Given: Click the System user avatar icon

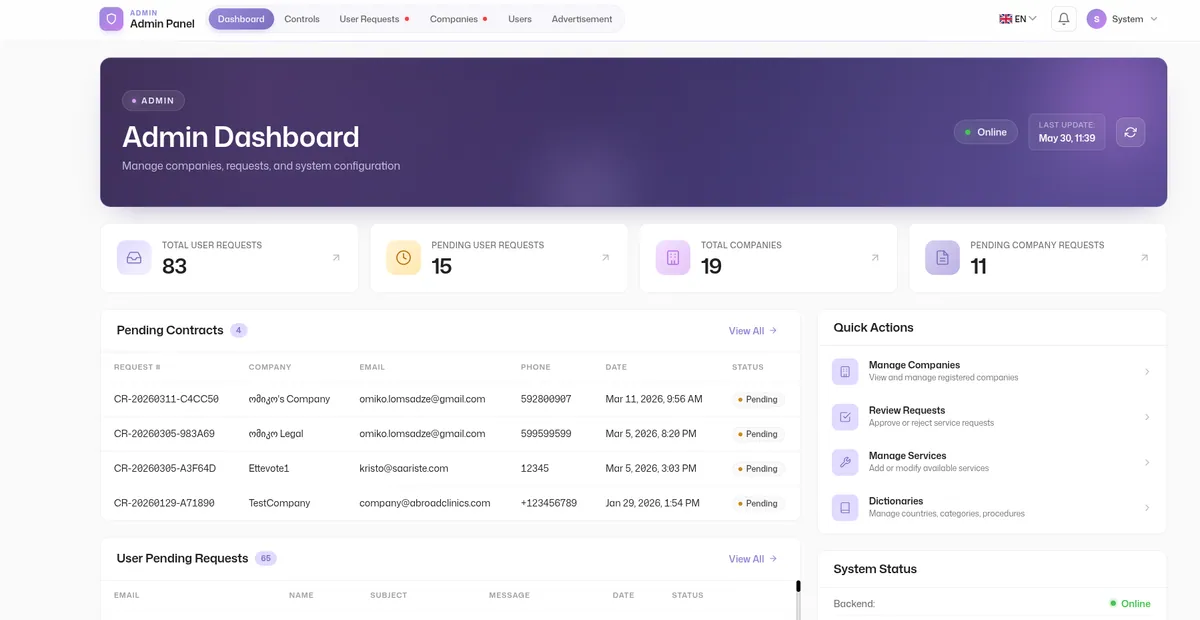Looking at the screenshot, I should click(1097, 19).
